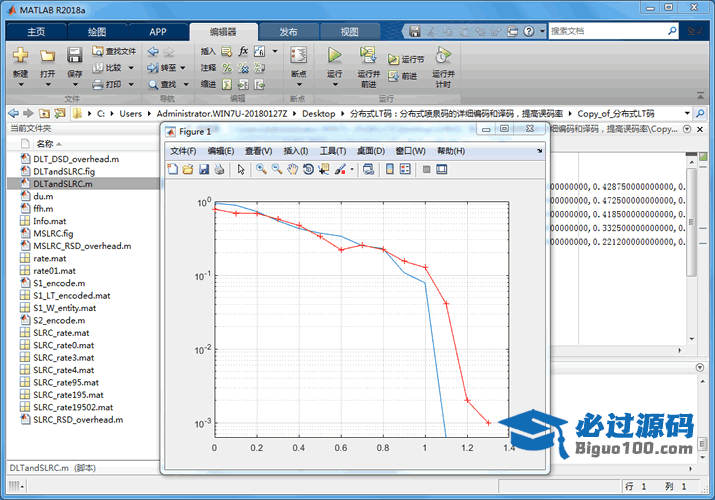Run the script with the green arrow

pos(334,55)
